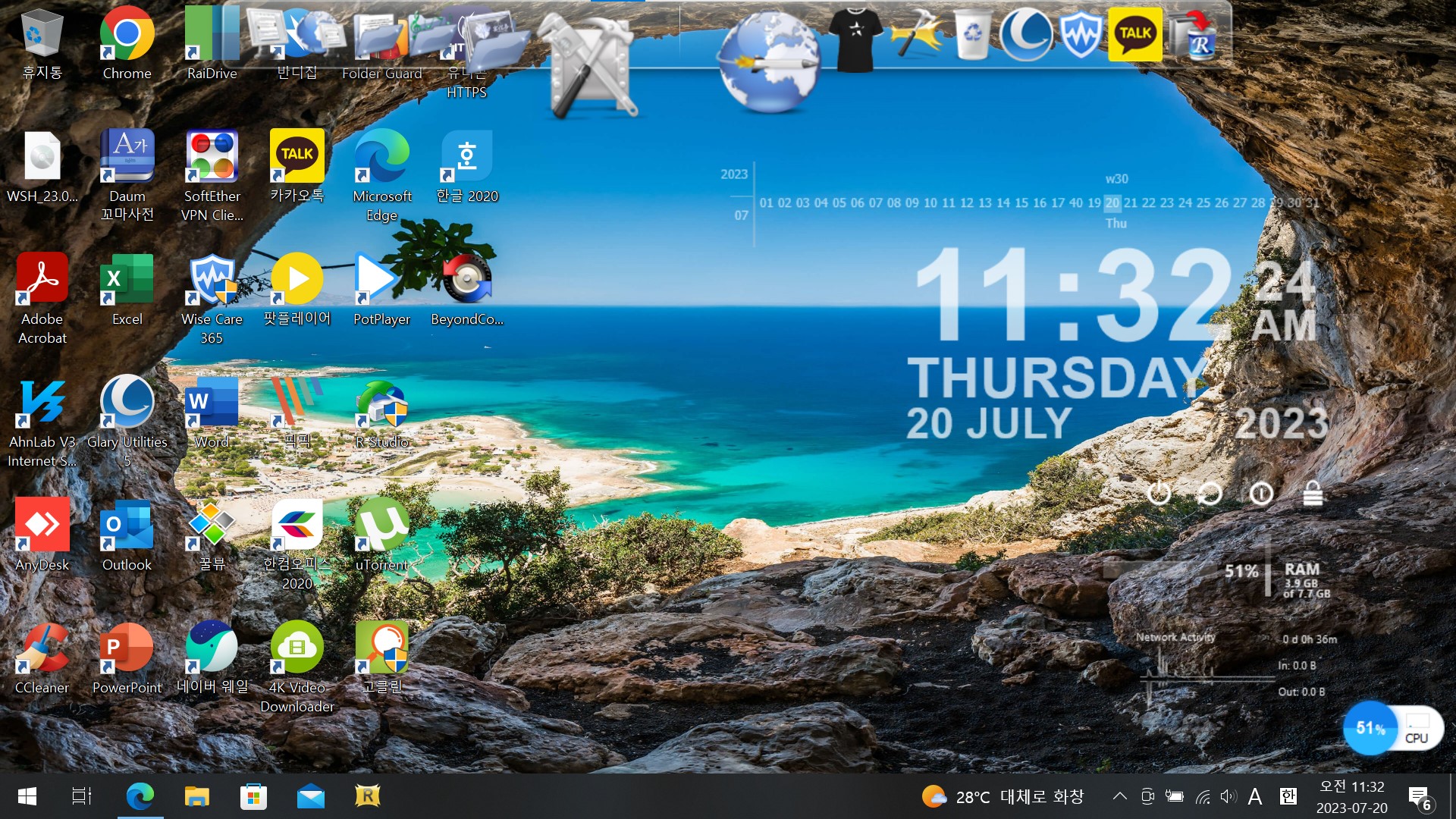Screen dimensions: 1456x819
Task: Open Outlook desktop icon
Action: 127,525
